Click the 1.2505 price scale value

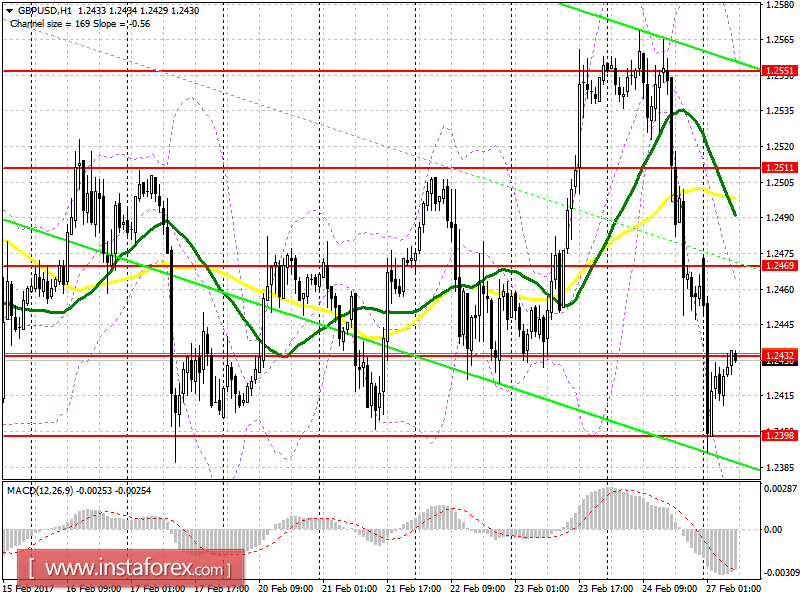click(780, 182)
